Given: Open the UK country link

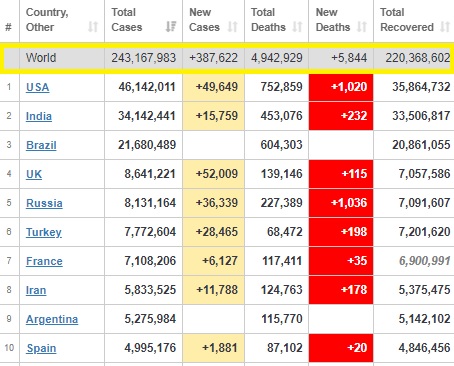Looking at the screenshot, I should (34, 174).
